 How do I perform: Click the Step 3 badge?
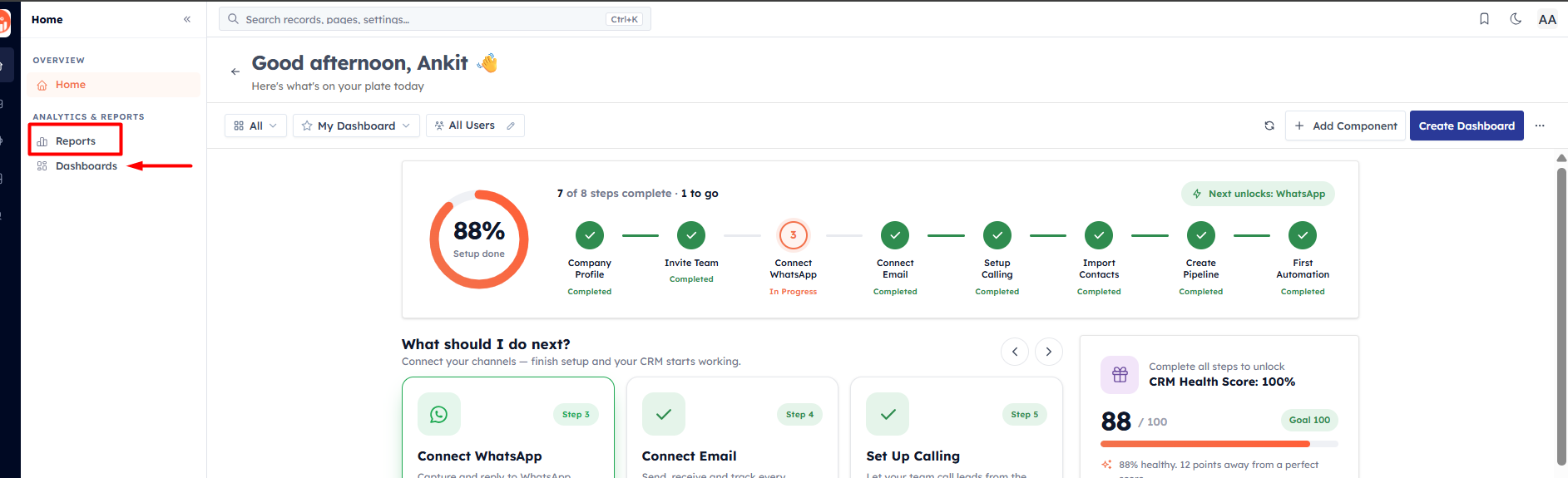click(x=576, y=414)
